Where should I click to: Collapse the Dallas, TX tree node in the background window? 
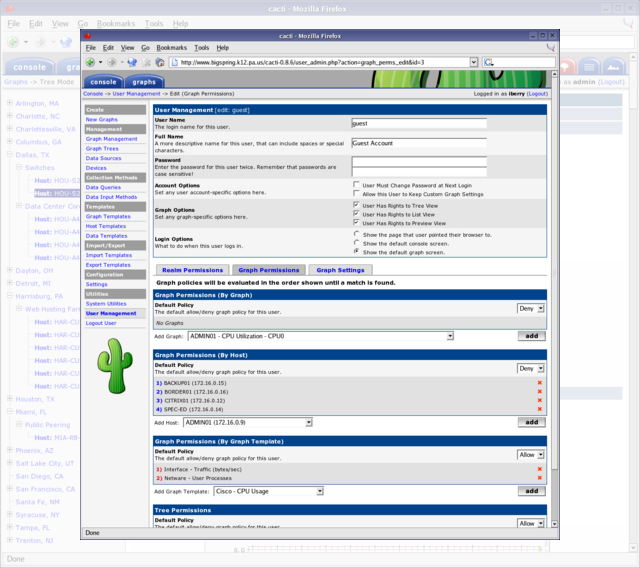click(x=10, y=154)
